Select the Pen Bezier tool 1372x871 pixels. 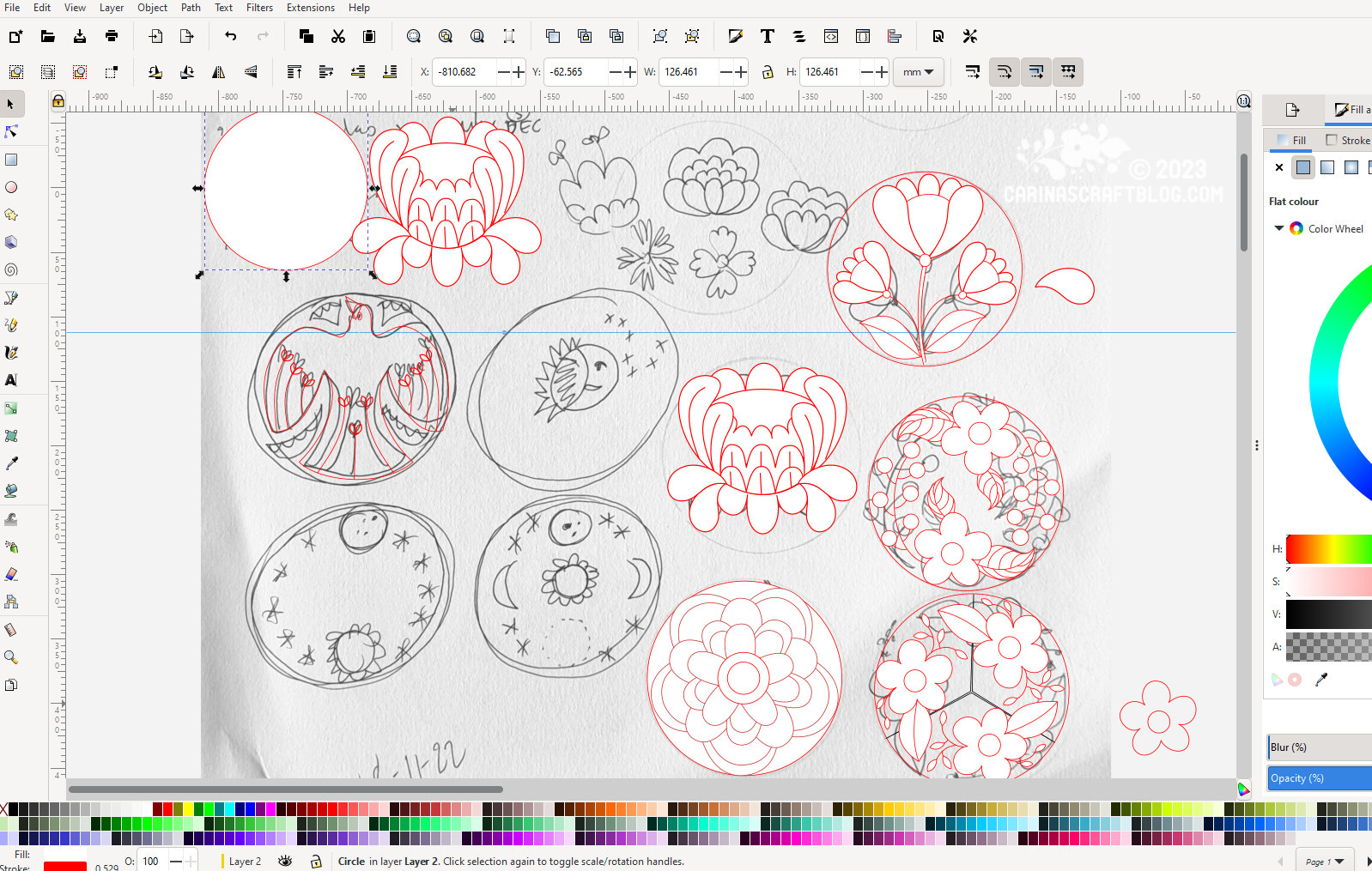[x=11, y=298]
